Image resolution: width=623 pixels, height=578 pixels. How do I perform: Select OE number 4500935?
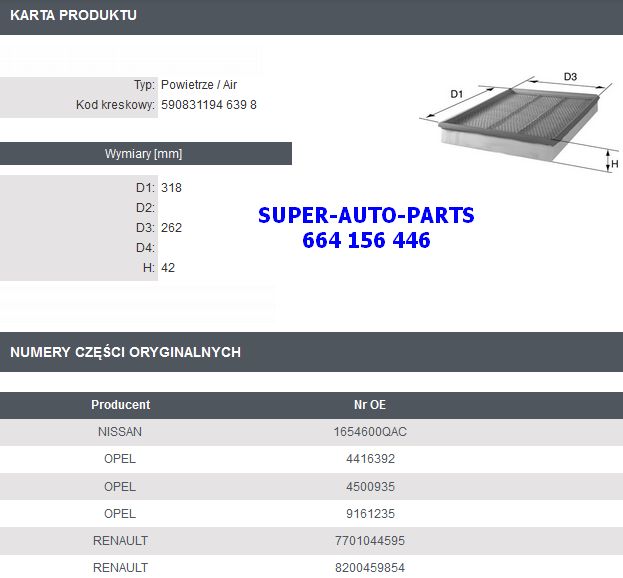click(x=370, y=487)
